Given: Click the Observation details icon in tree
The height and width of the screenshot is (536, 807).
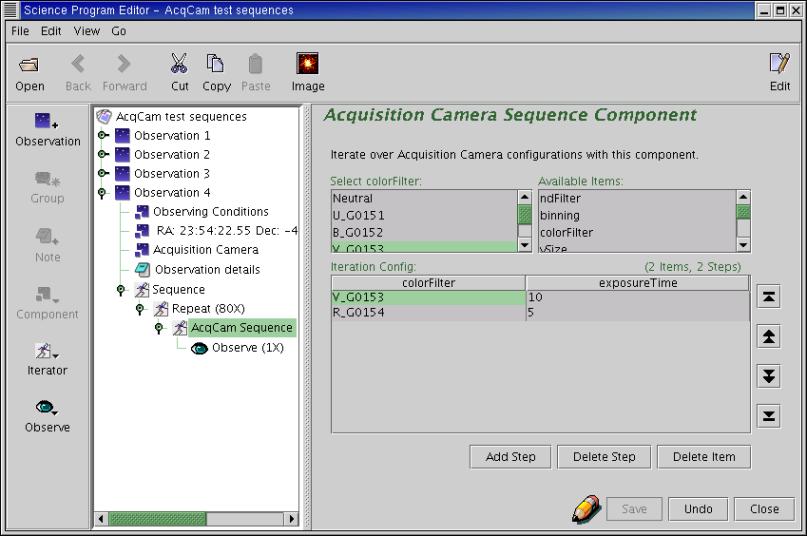Looking at the screenshot, I should [x=142, y=269].
